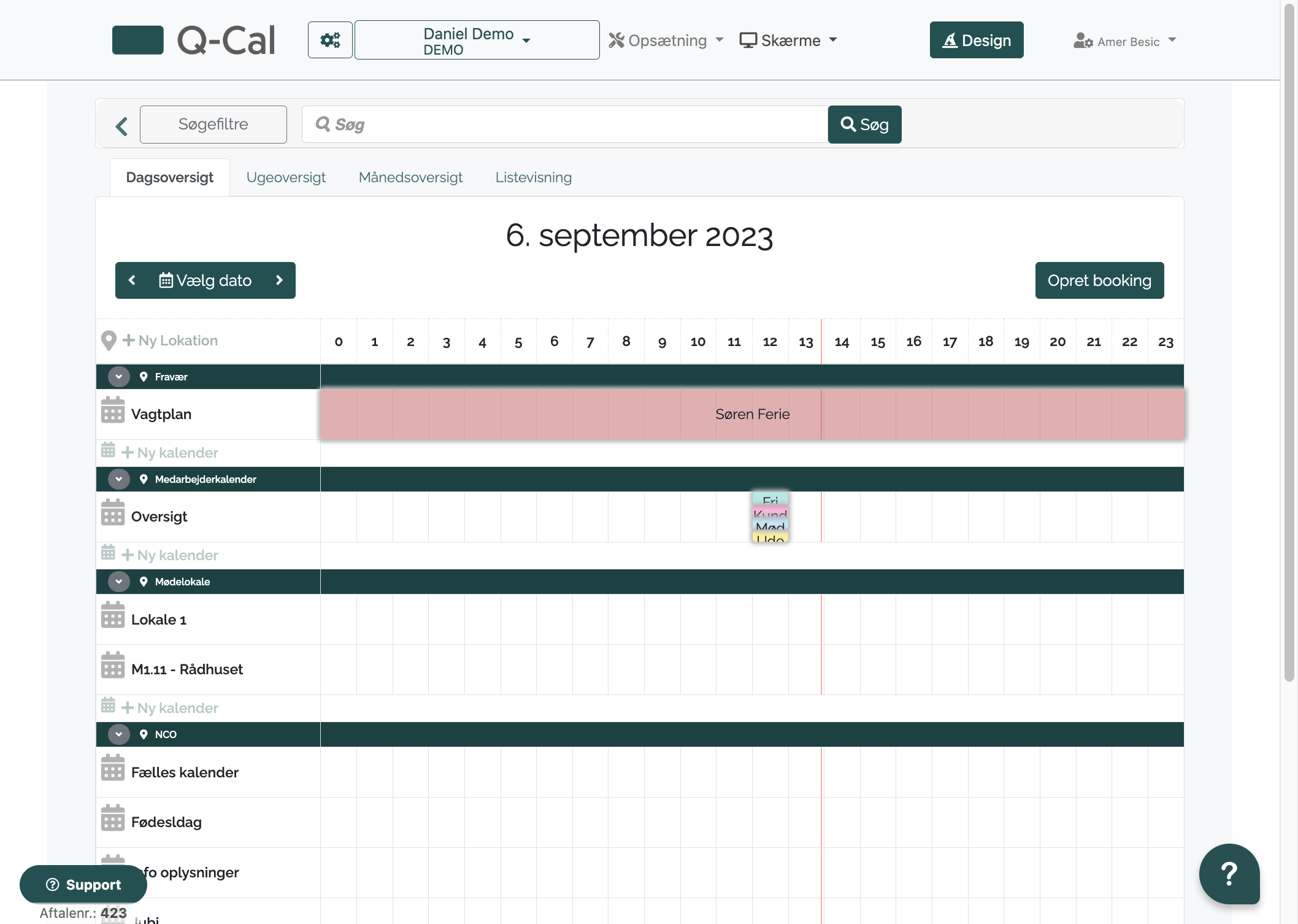This screenshot has height=924, width=1298.
Task: Open the Daniel Demo account dropdown
Action: pyautogui.click(x=477, y=40)
